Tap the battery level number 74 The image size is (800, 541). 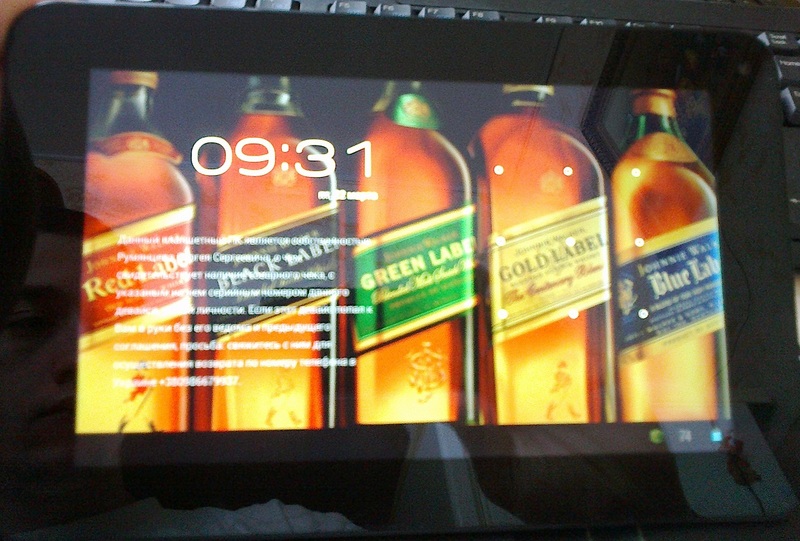(686, 434)
